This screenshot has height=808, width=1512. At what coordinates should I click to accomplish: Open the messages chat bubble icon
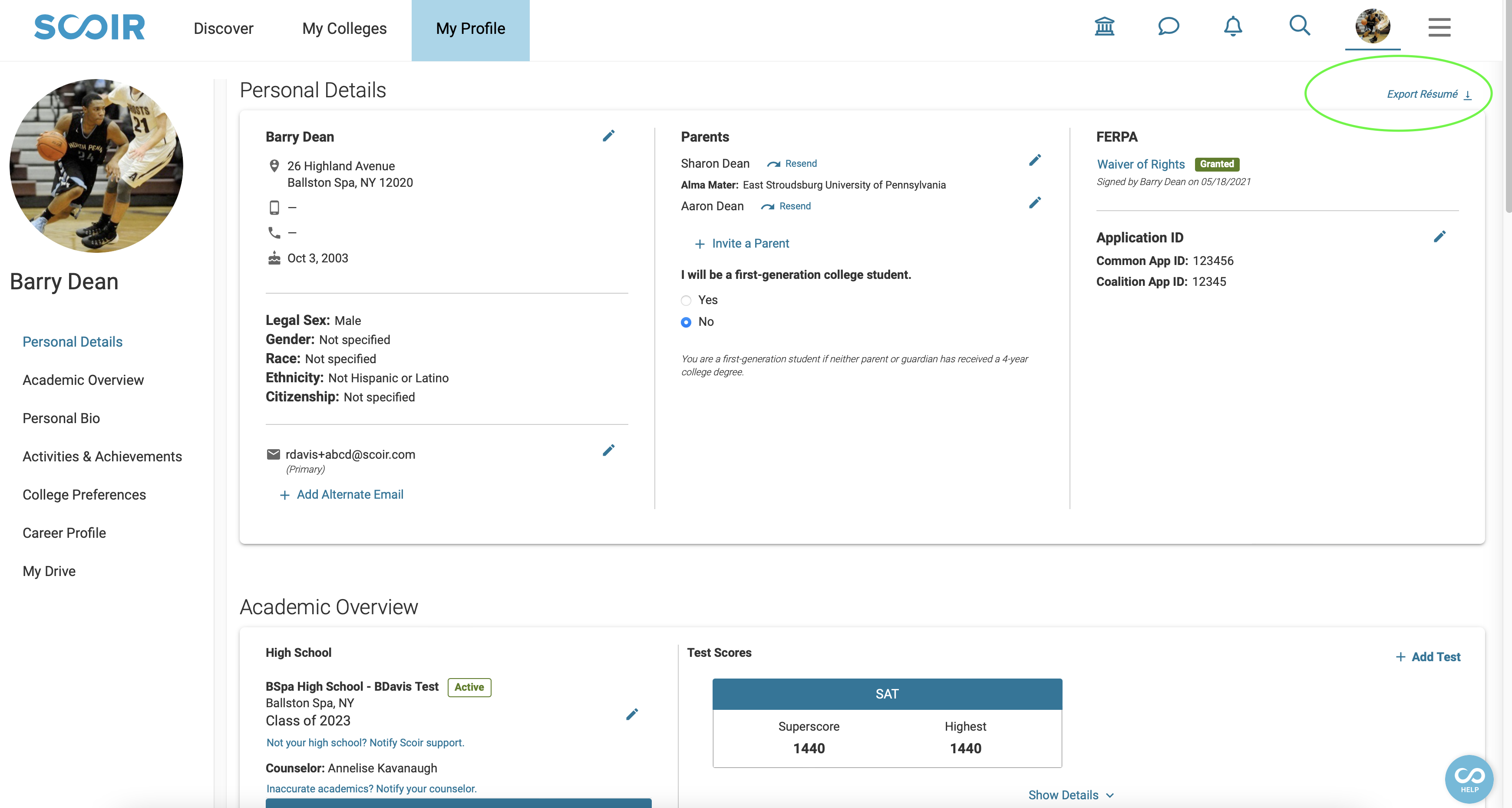tap(1168, 26)
